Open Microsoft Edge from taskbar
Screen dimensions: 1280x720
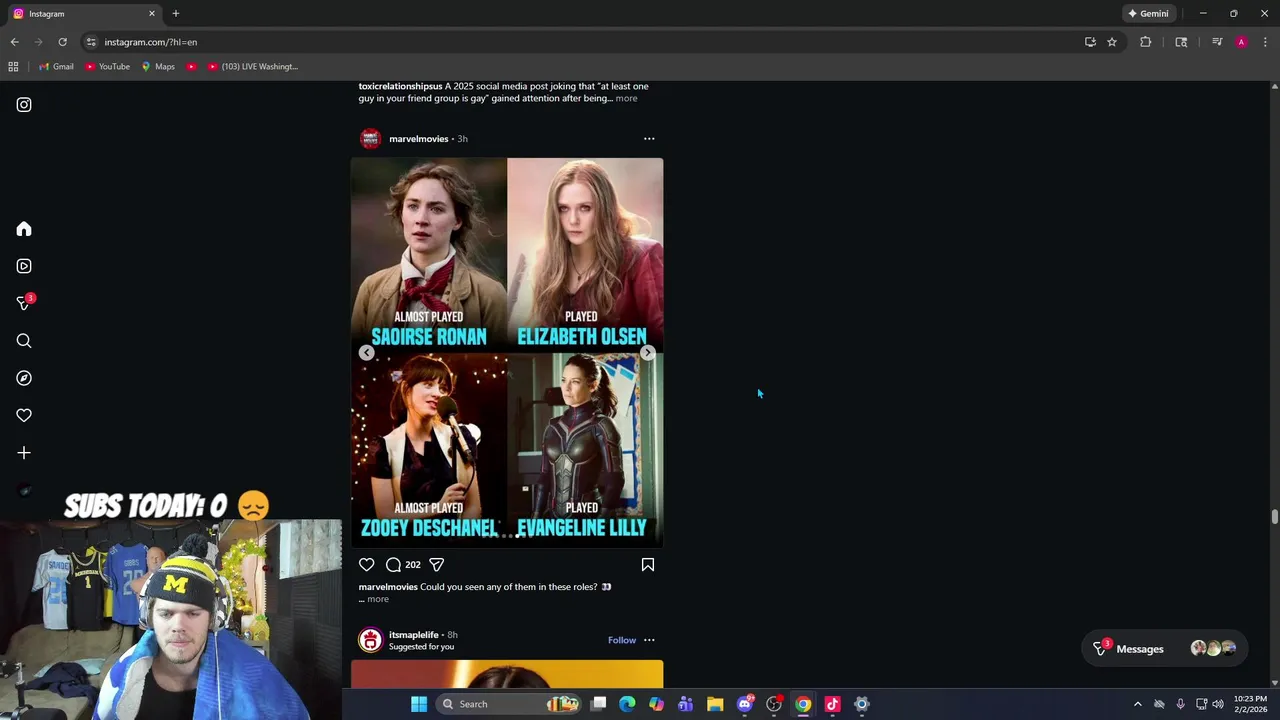627,704
